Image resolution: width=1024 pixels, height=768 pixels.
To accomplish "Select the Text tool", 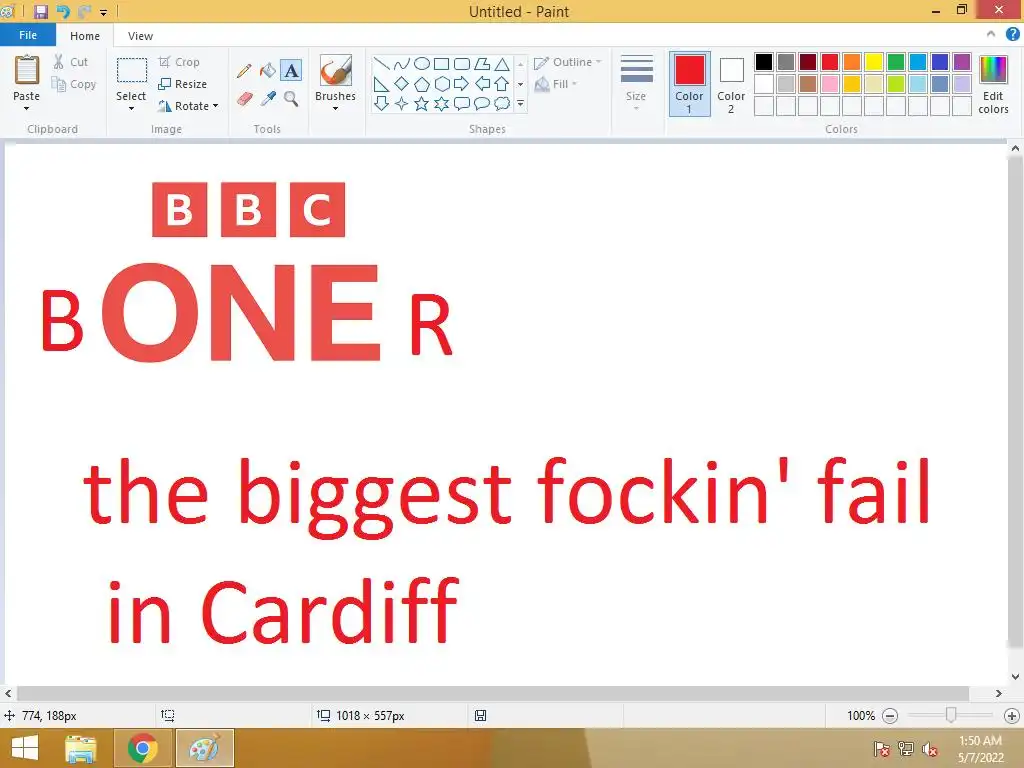I will pyautogui.click(x=291, y=71).
